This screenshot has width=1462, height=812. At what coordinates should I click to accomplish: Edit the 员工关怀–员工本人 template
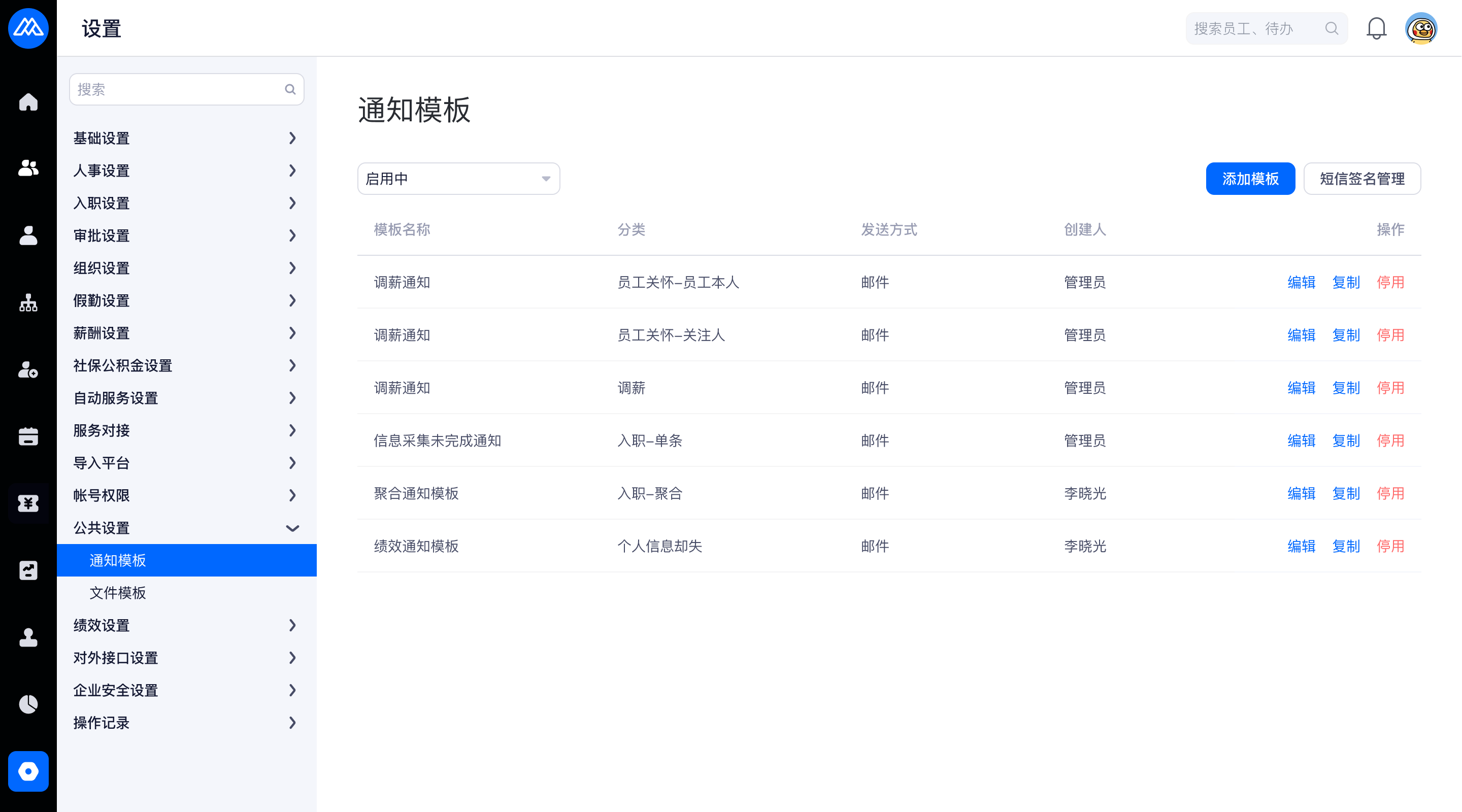point(1302,282)
